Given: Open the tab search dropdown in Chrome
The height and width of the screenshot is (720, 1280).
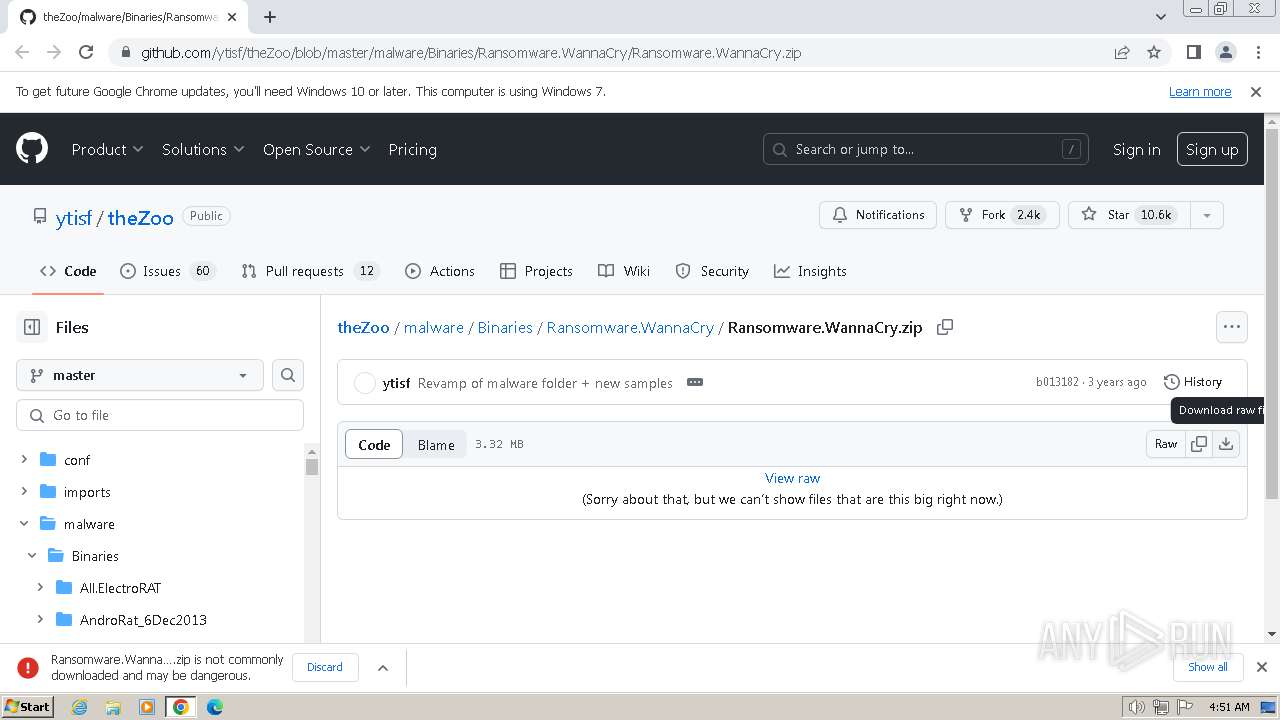Looking at the screenshot, I should coord(1160,17).
